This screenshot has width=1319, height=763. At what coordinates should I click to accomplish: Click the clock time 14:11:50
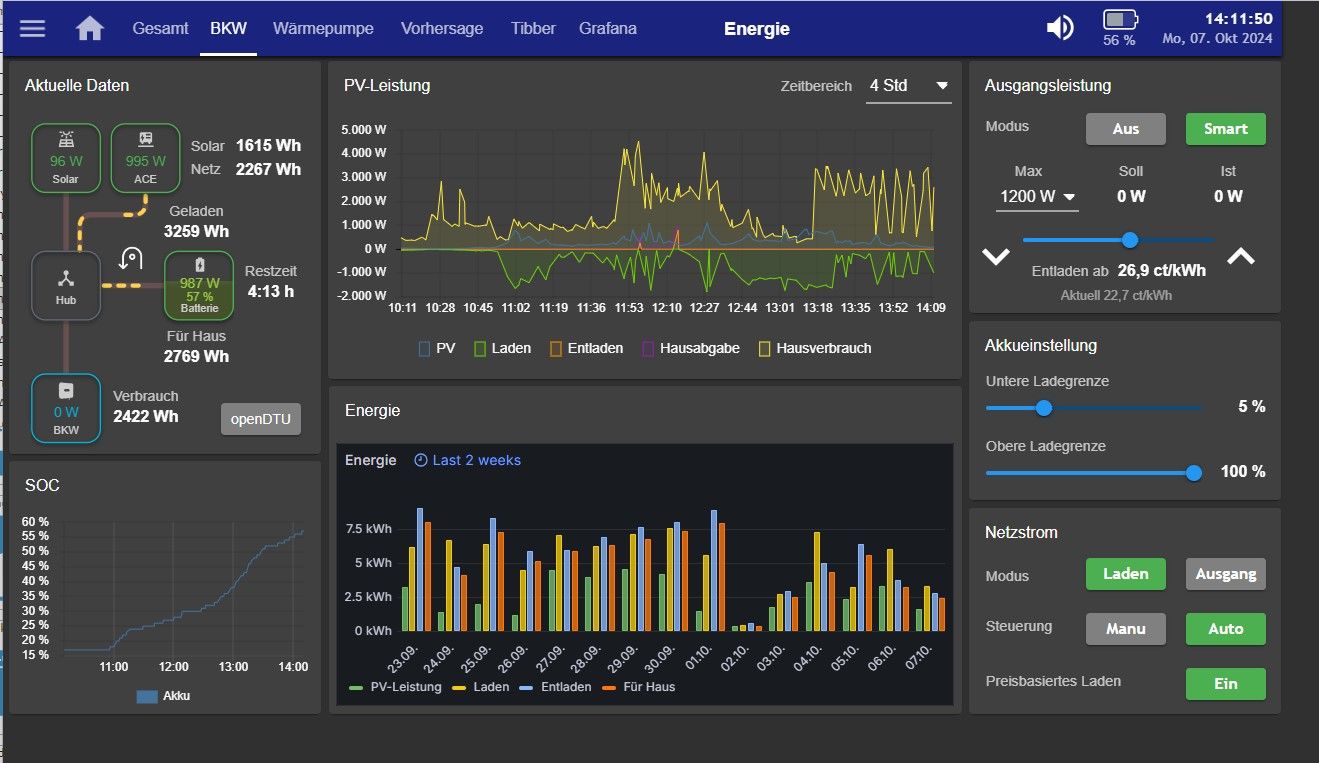(x=1238, y=19)
